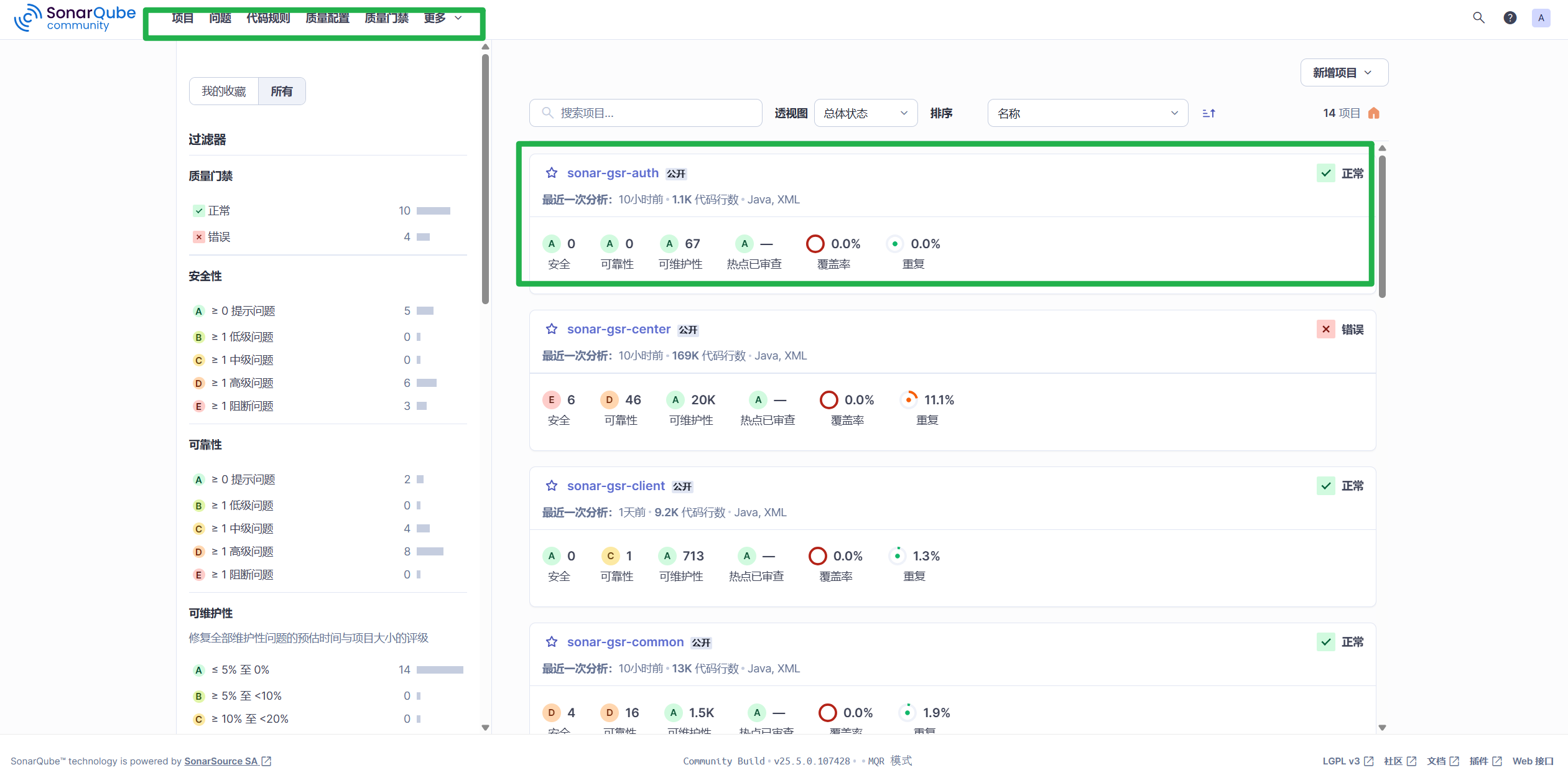Open the sonar-gsr-center project link
Image resolution: width=1568 pixels, height=775 pixels.
pos(619,329)
